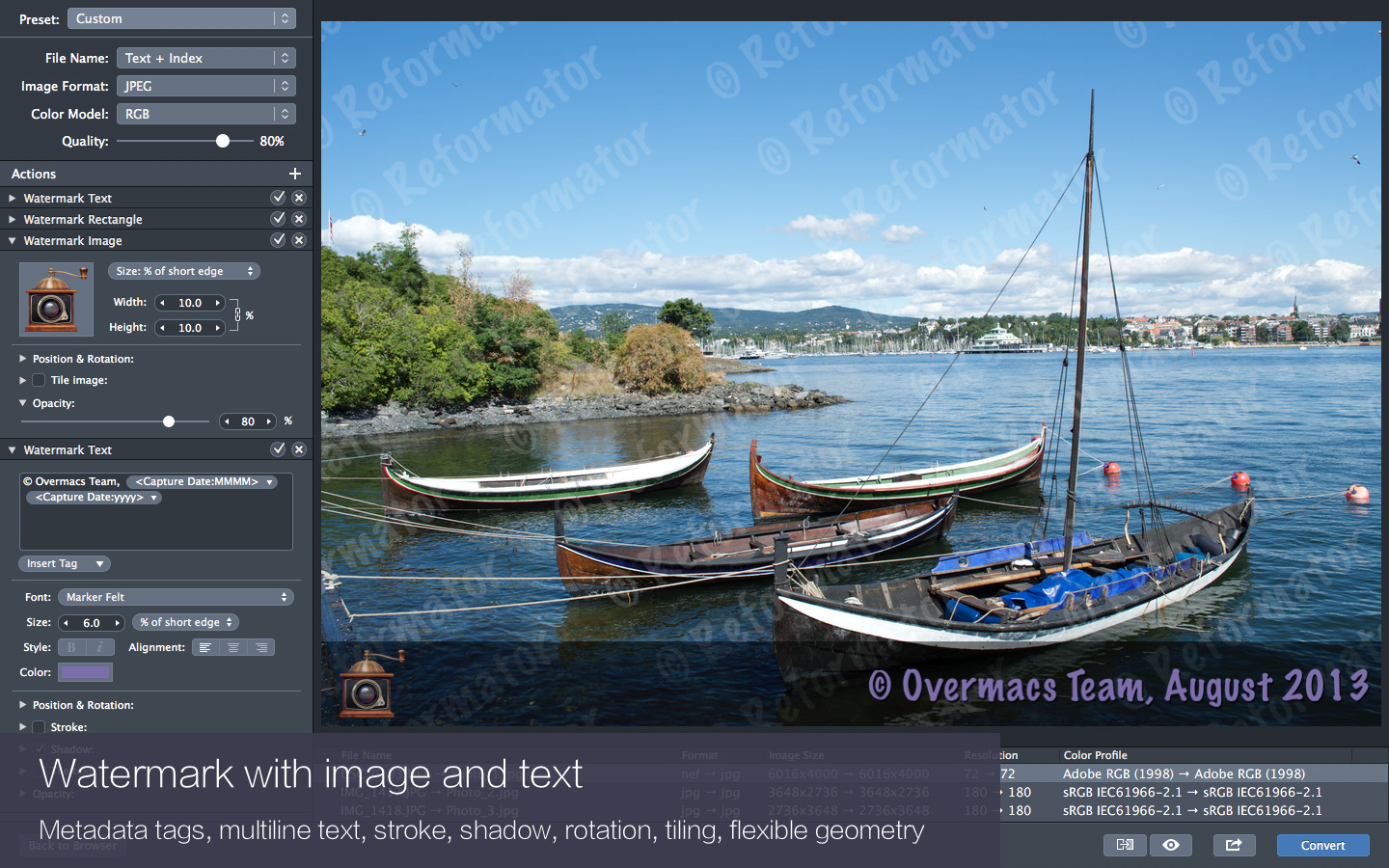
Task: Adjust the watermark Opacity slider handle
Action: pyautogui.click(x=169, y=421)
